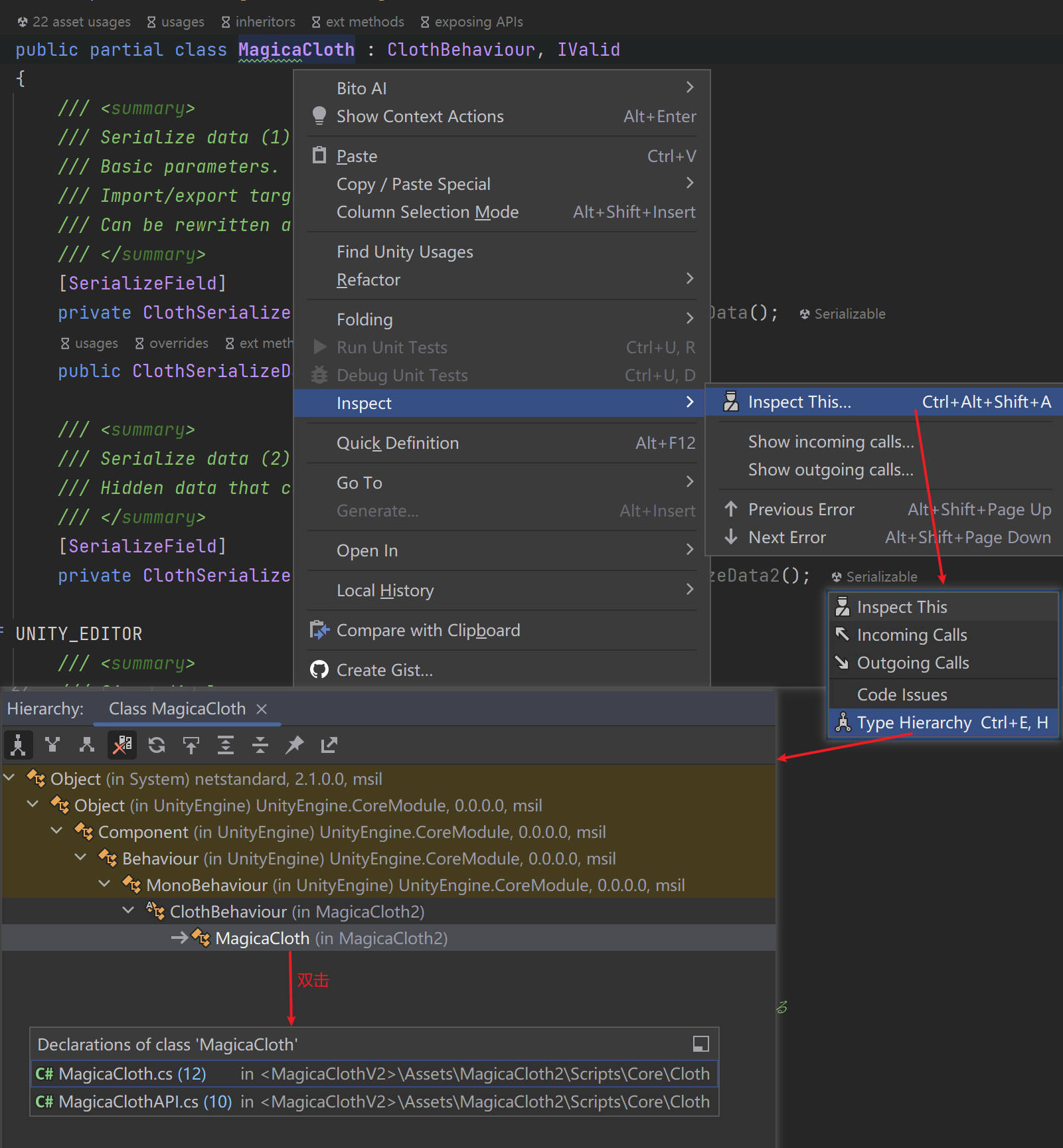Open the Local History submenu
The width and height of the screenshot is (1063, 1148).
(x=502, y=590)
